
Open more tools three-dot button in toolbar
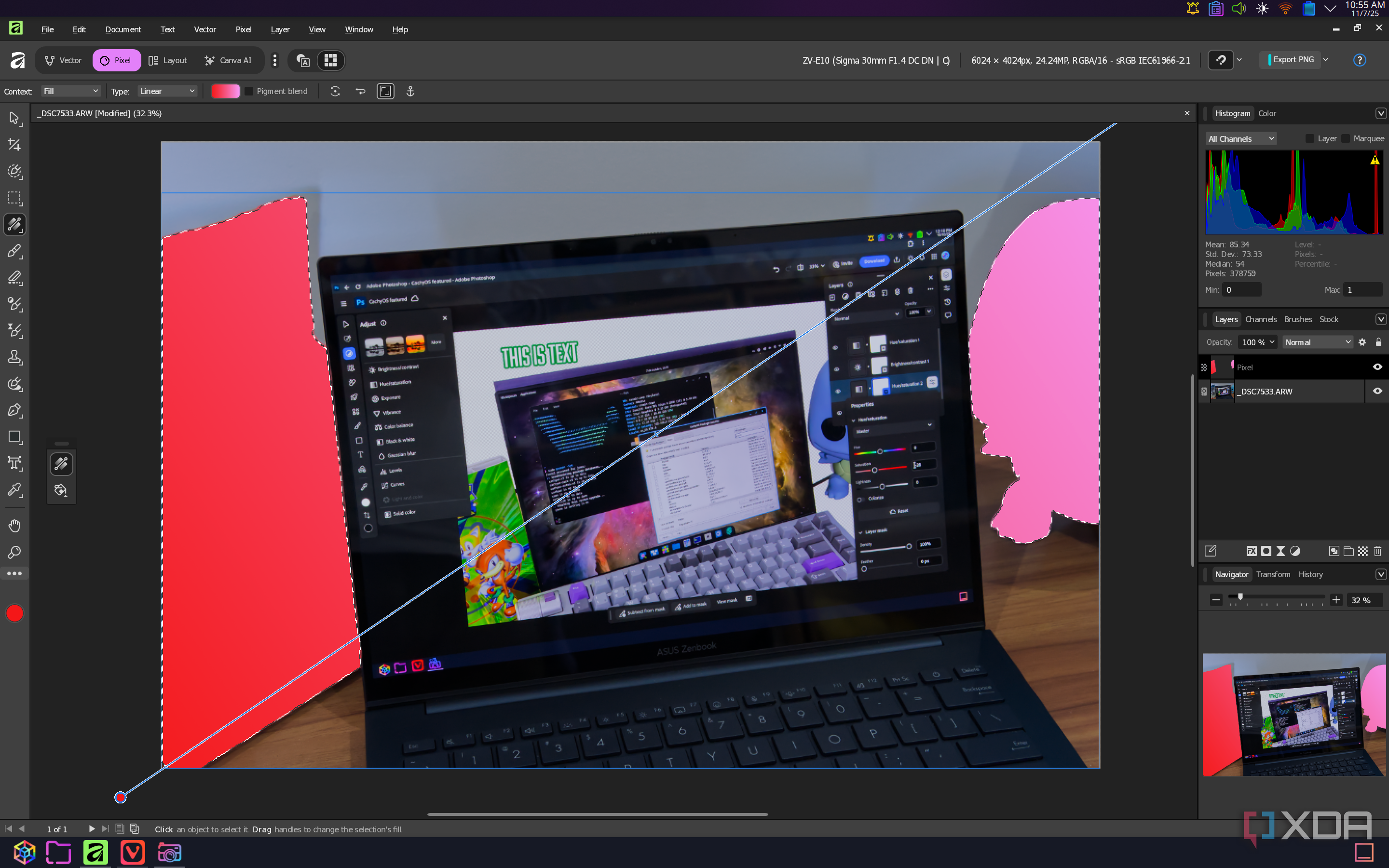(14, 573)
